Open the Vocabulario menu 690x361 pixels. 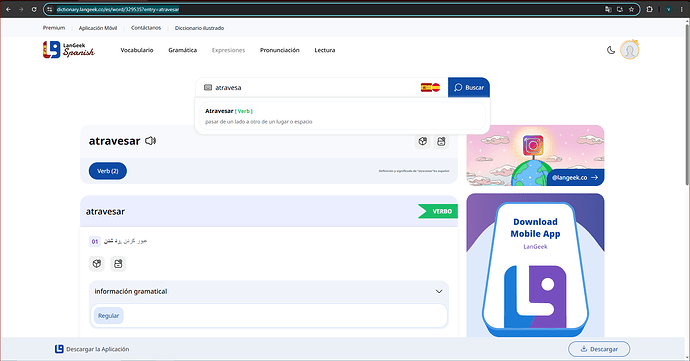point(137,50)
